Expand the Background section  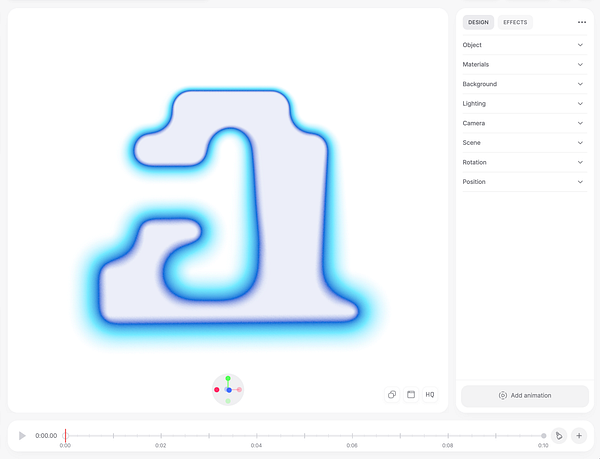point(524,84)
